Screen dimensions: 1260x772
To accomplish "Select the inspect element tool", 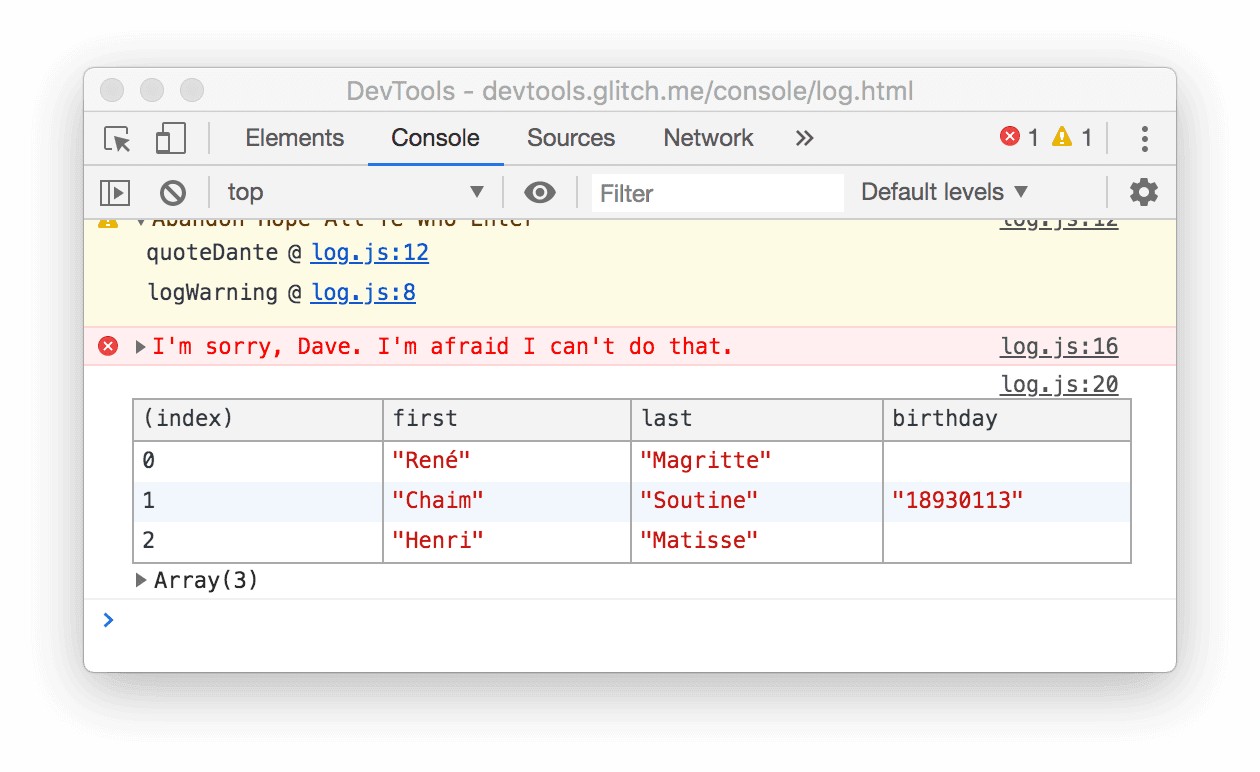I will coord(117,138).
